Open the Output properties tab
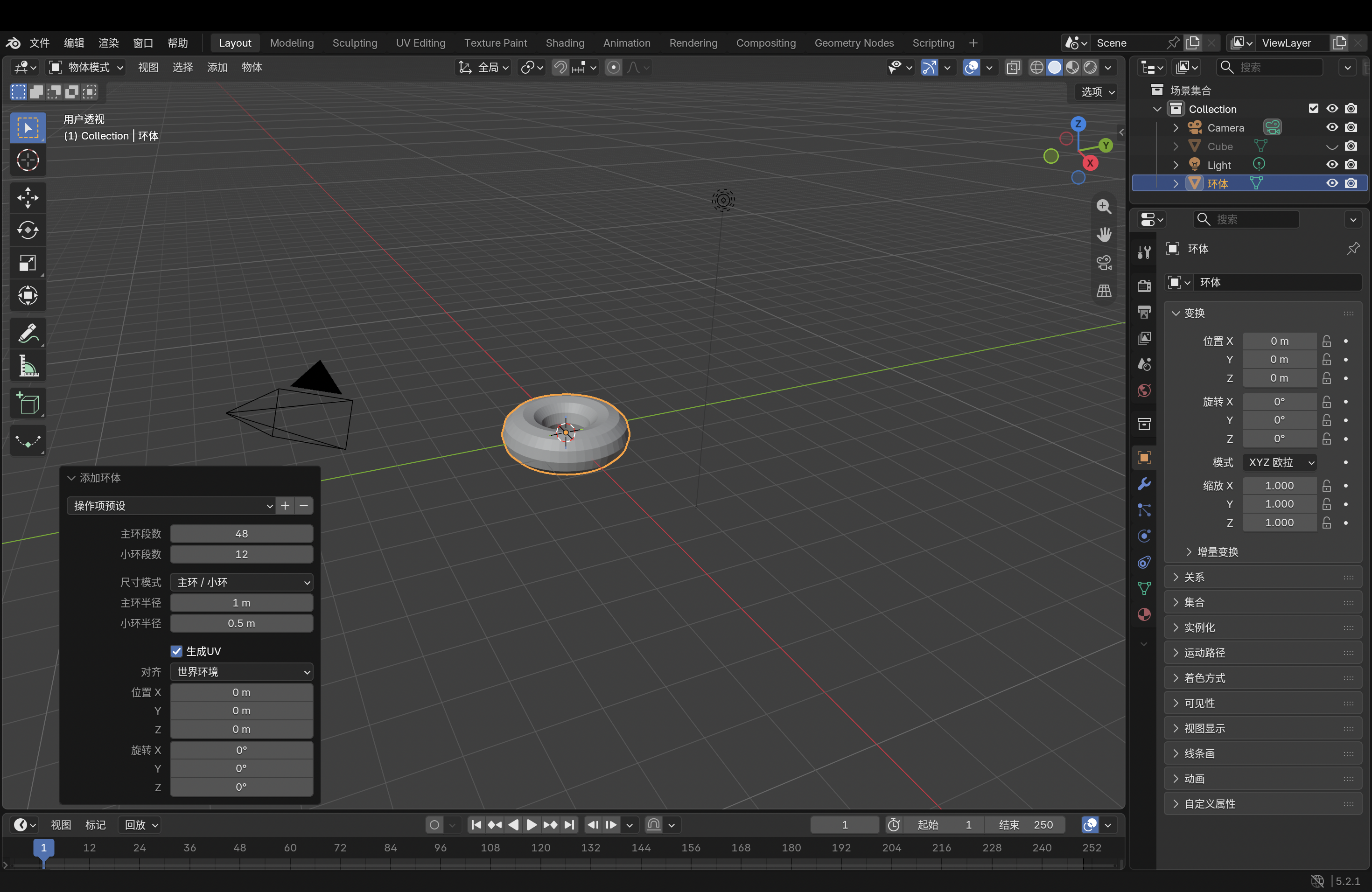Image resolution: width=1372 pixels, height=892 pixels. click(1144, 312)
